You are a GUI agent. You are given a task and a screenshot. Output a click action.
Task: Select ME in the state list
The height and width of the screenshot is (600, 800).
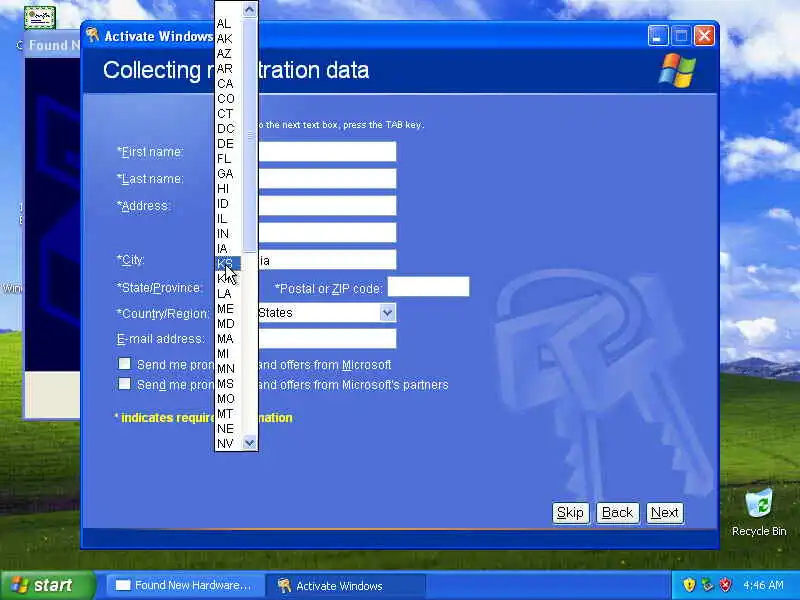click(x=228, y=309)
